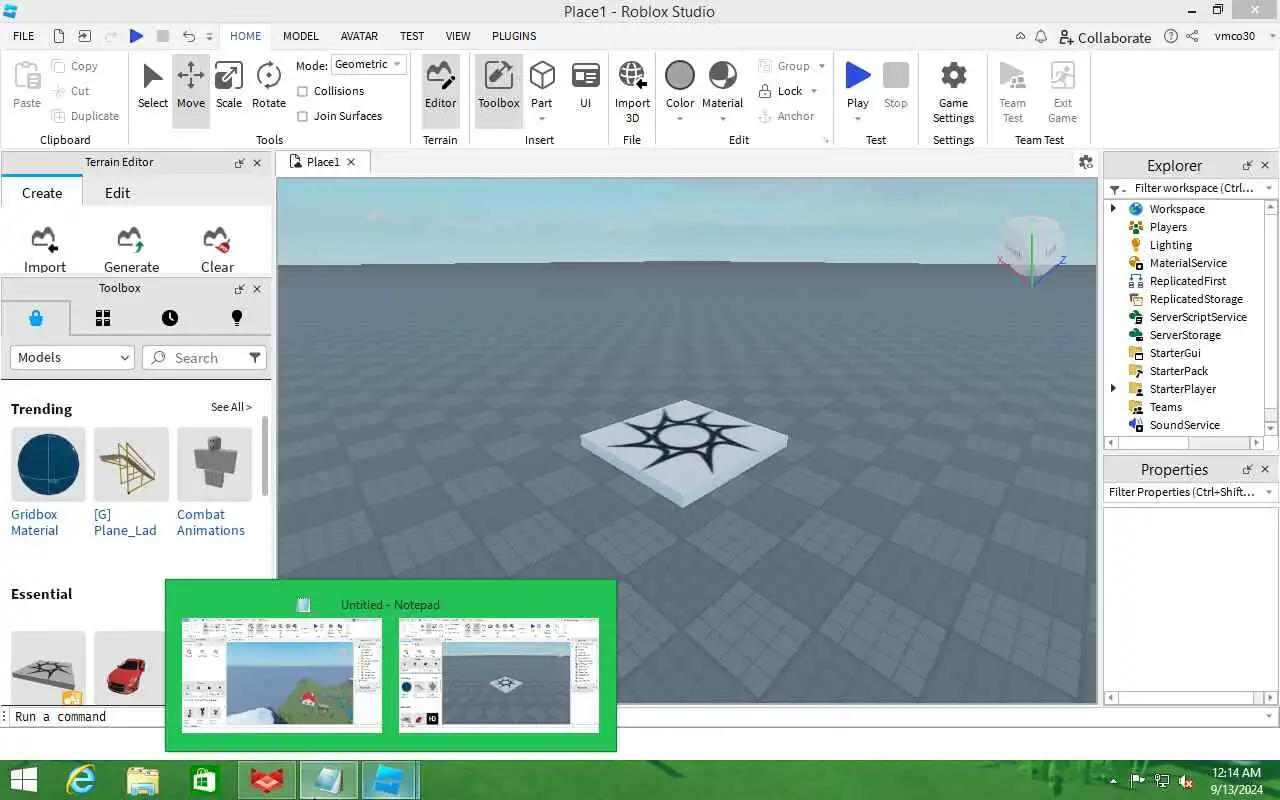Click Clear in the Terrain Editor

pyautogui.click(x=217, y=250)
